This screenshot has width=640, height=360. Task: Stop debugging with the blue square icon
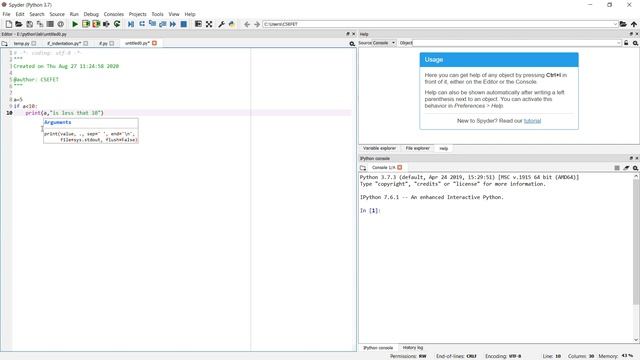tap(184, 24)
